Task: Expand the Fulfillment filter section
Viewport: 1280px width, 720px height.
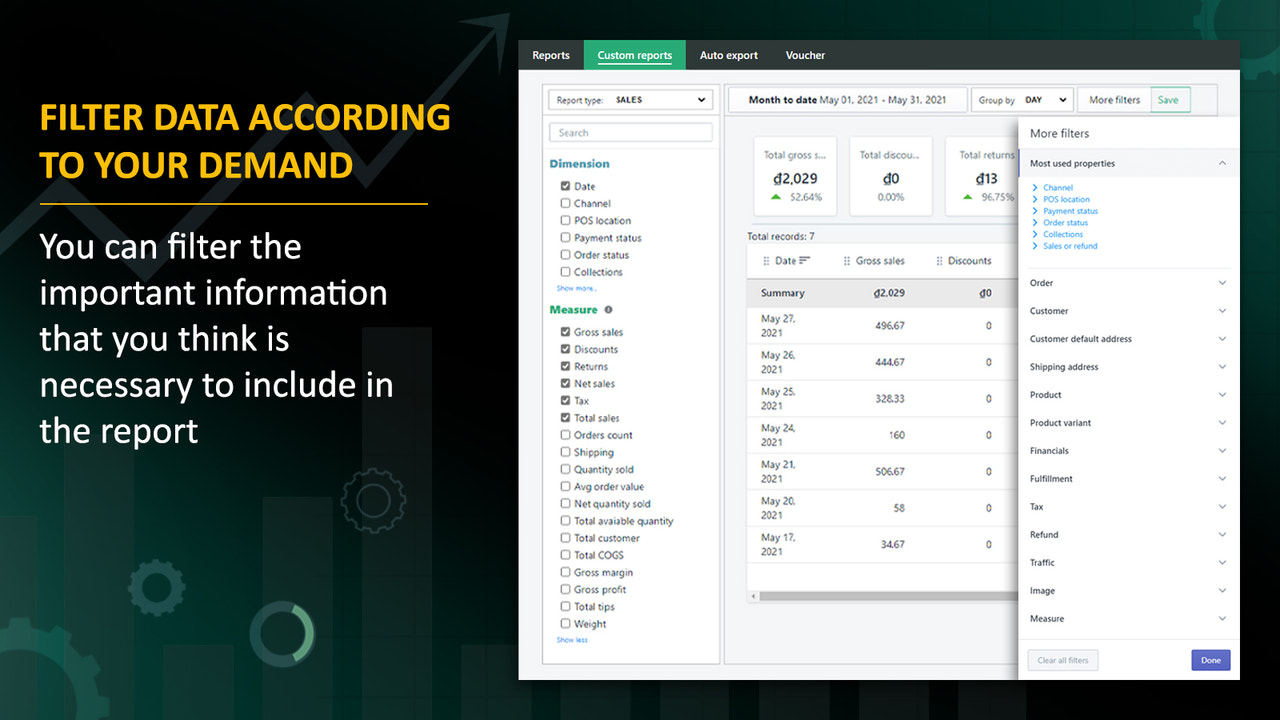Action: 1128,479
